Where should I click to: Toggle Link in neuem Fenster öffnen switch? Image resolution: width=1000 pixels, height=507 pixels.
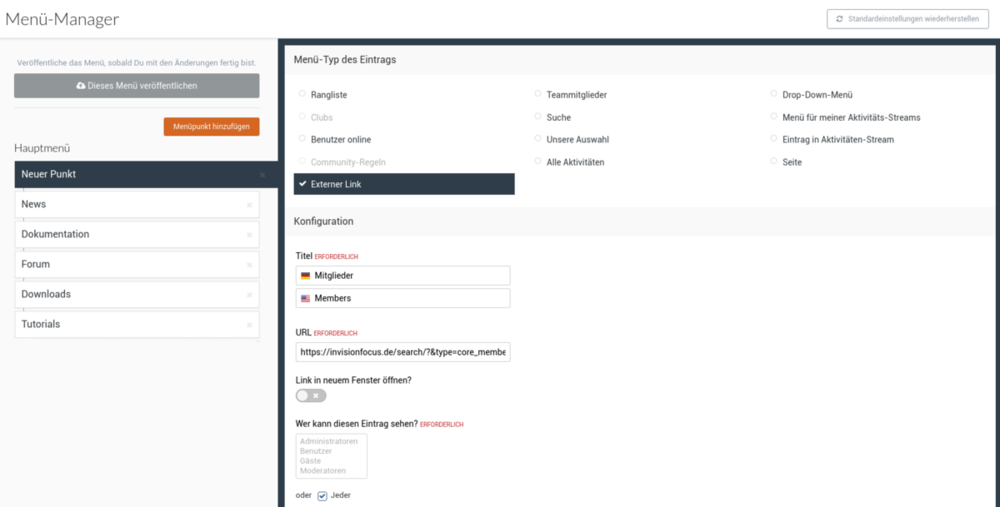(x=310, y=396)
